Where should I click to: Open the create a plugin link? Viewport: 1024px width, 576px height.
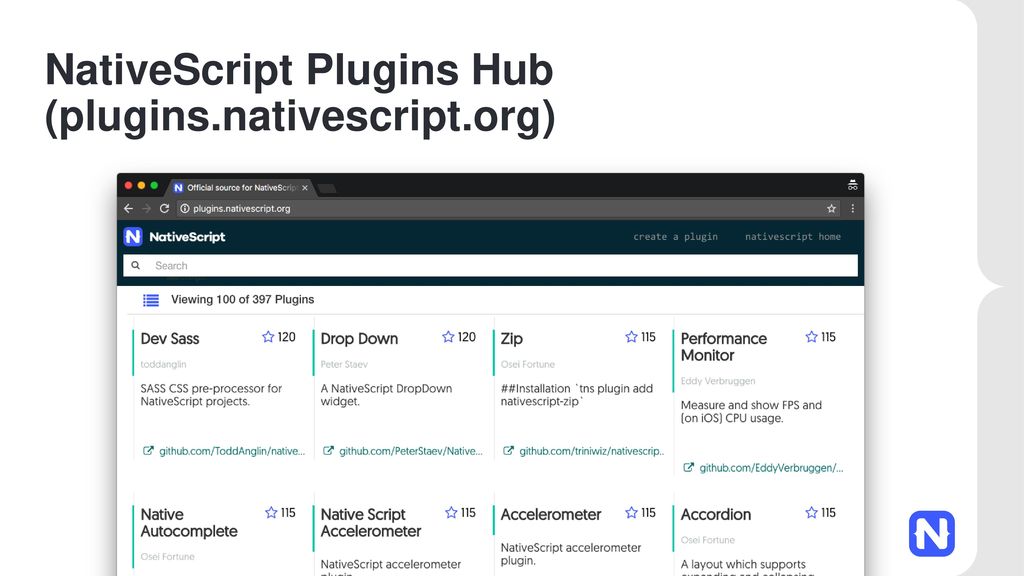point(675,237)
